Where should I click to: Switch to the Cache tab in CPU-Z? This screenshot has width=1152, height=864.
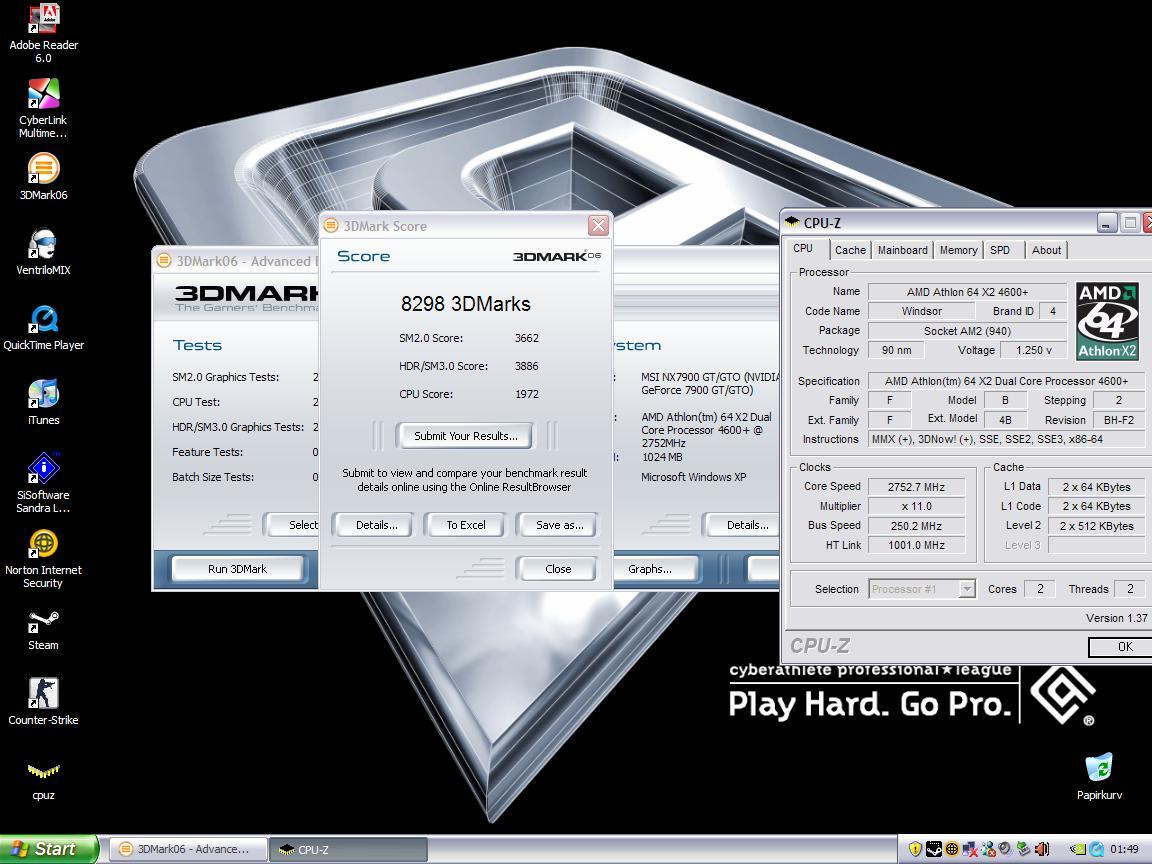850,250
